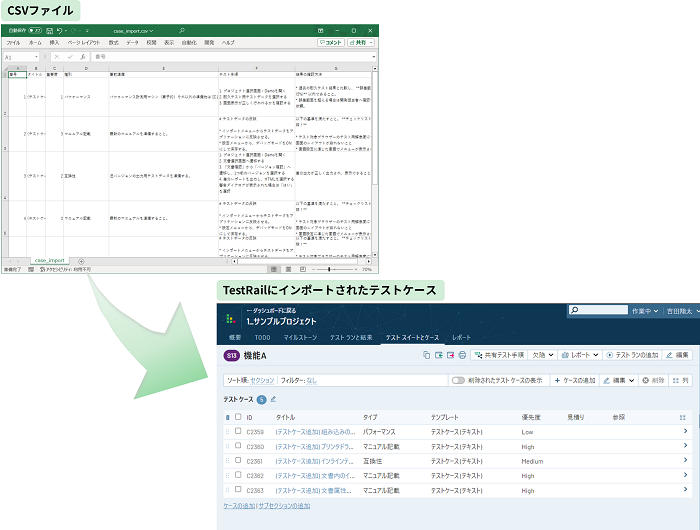Click the formula bar cancel X icon
Image resolution: width=700 pixels, height=530 pixels.
coord(57,57)
